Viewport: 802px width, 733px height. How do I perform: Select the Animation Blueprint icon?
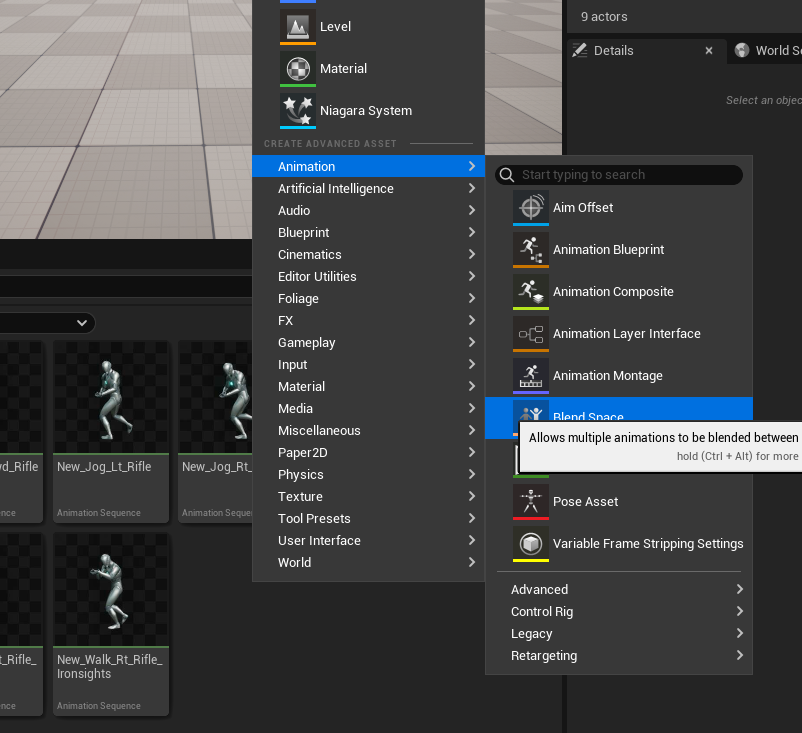[x=530, y=249]
